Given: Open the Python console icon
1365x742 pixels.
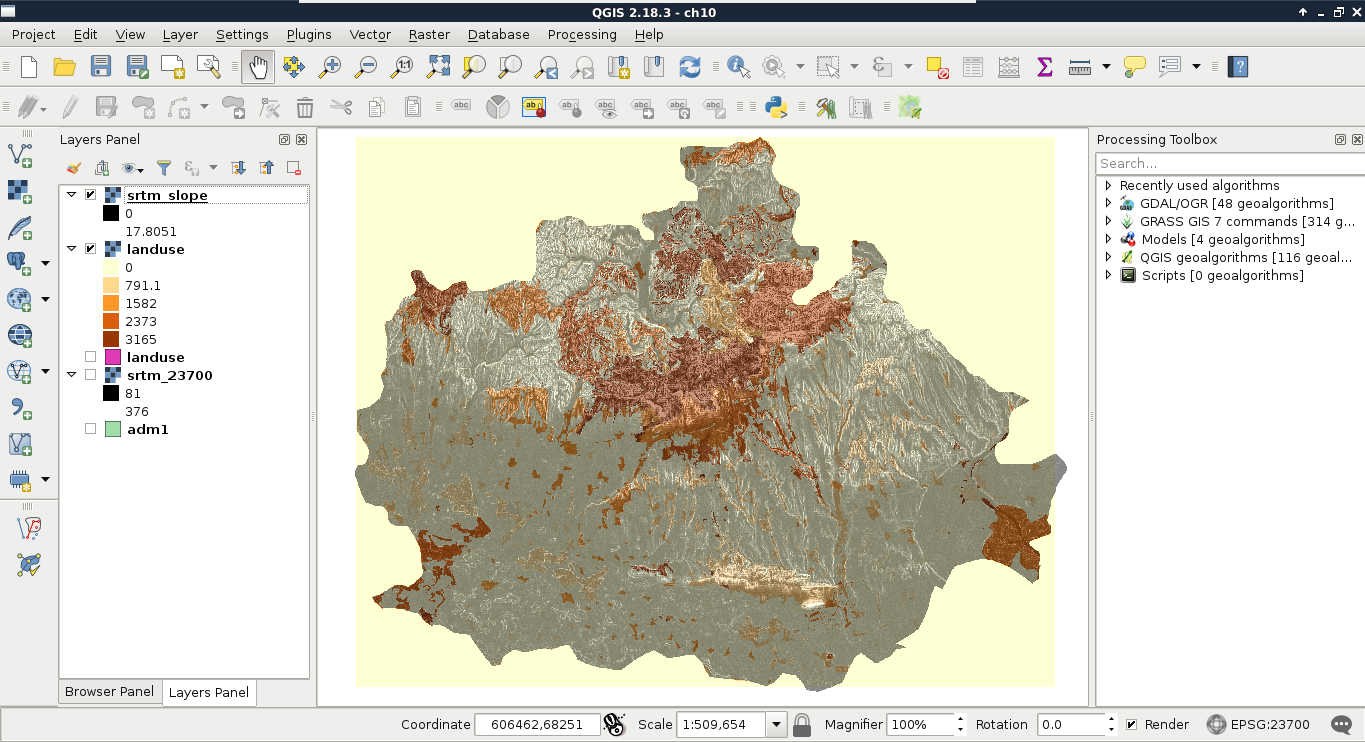Looking at the screenshot, I should (x=774, y=107).
